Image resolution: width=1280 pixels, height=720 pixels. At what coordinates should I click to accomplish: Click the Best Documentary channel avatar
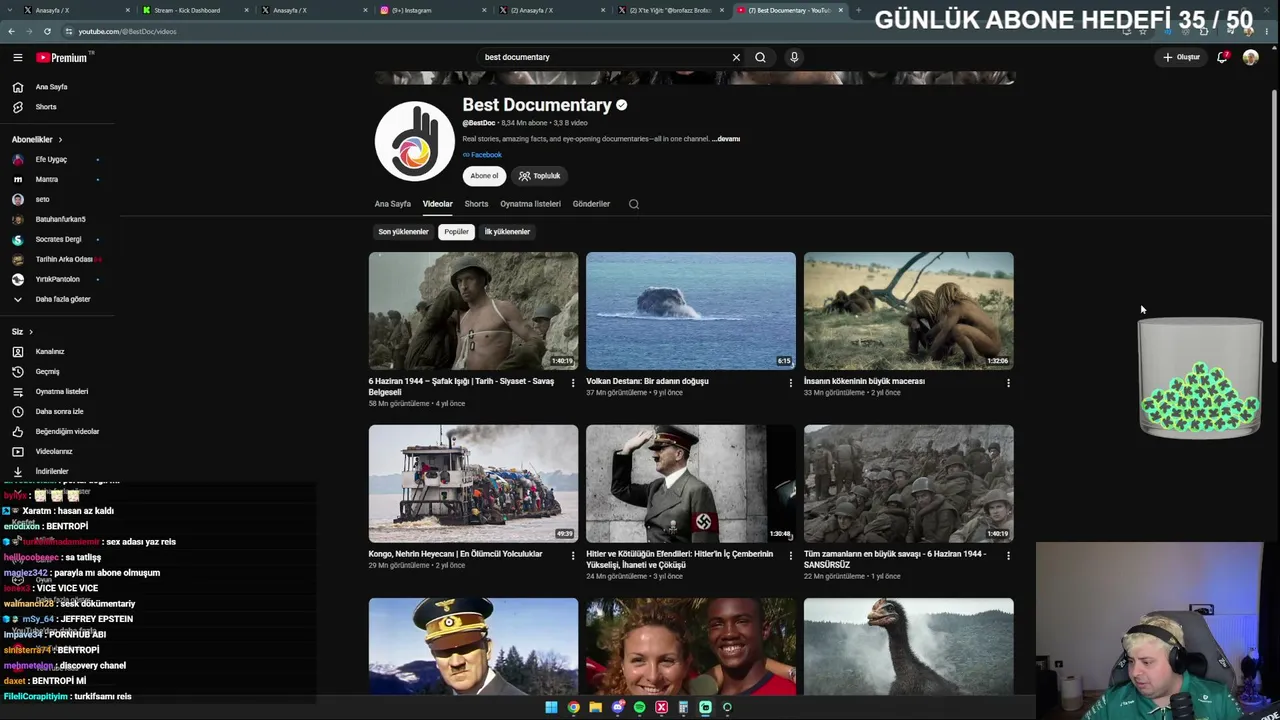[x=415, y=141]
